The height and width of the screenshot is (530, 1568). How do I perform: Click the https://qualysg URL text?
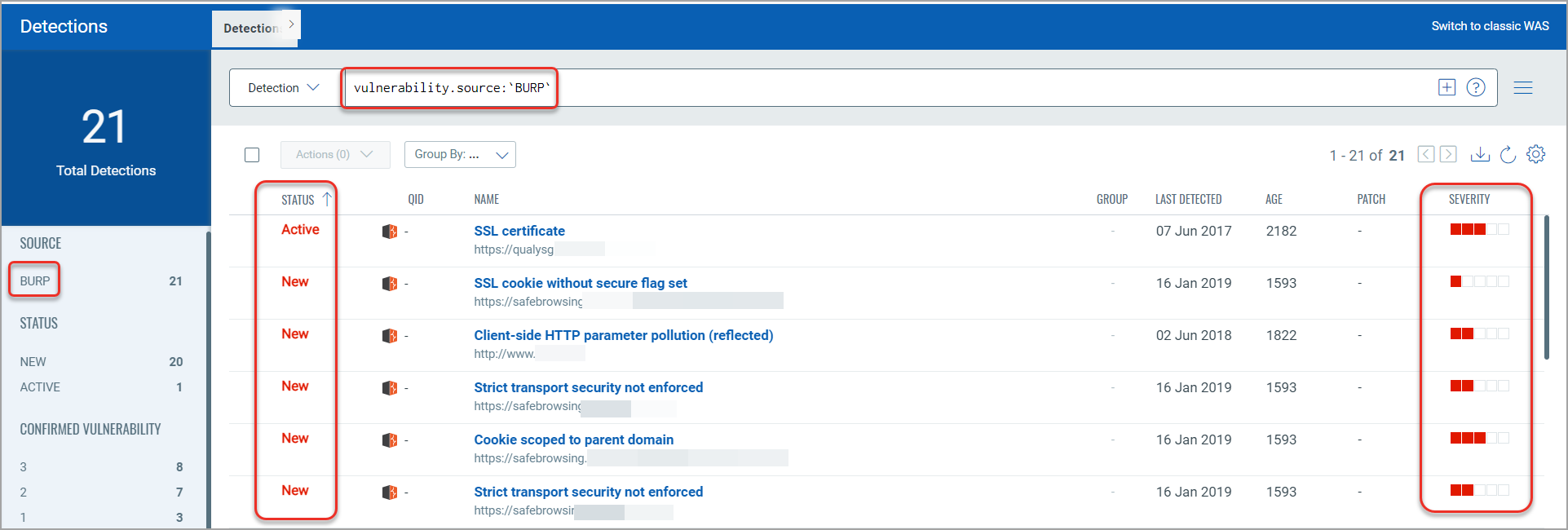pyautogui.click(x=514, y=250)
